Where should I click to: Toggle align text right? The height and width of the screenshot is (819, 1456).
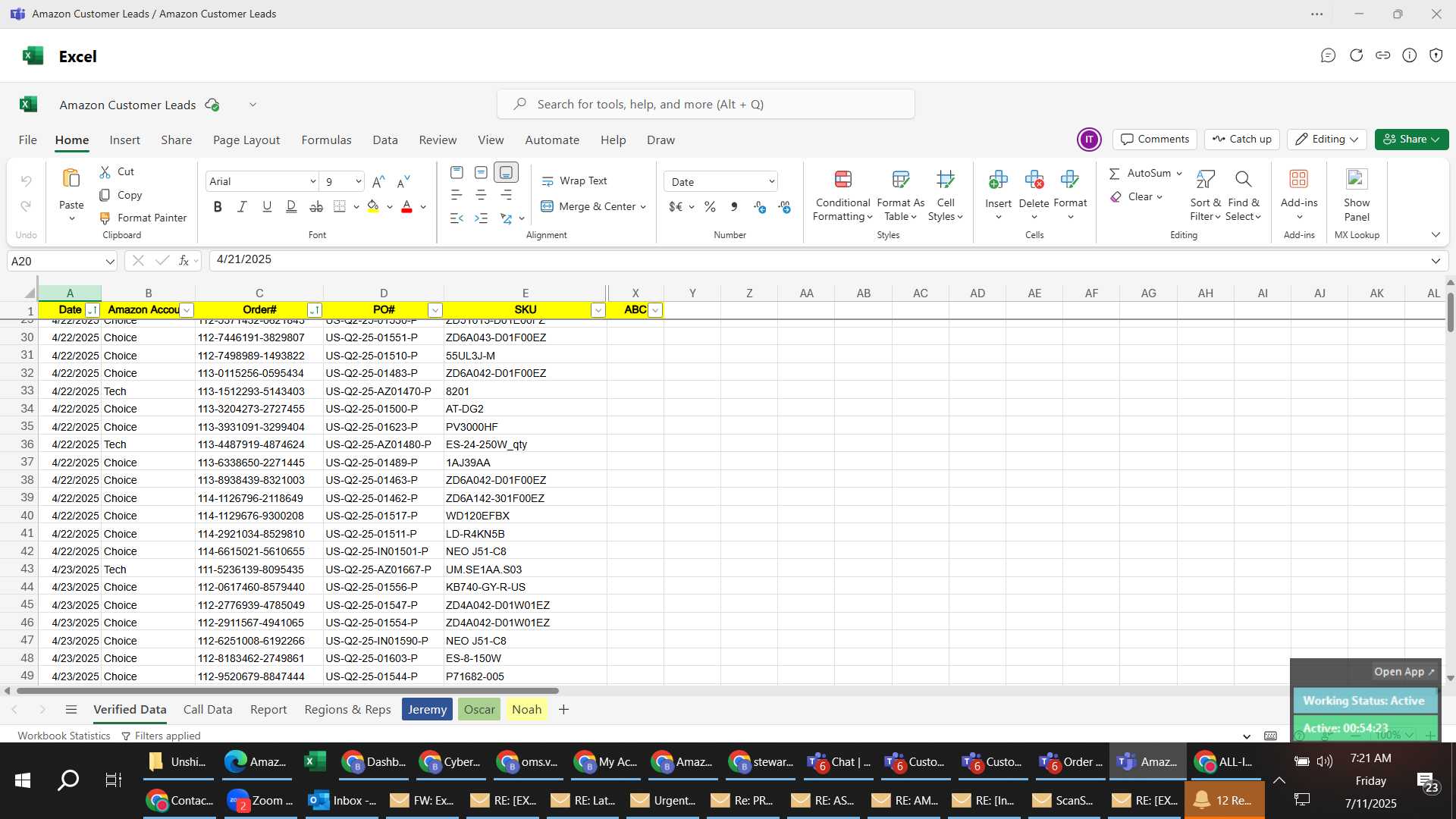coord(506,196)
